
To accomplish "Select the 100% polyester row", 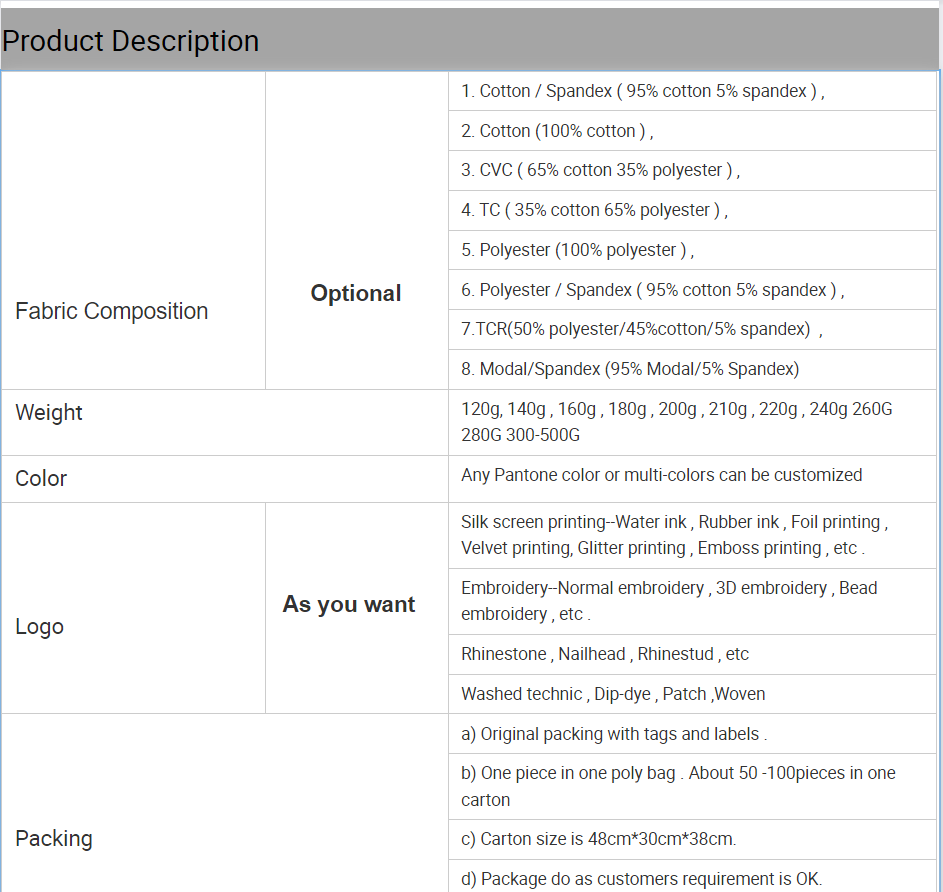I will [x=577, y=250].
